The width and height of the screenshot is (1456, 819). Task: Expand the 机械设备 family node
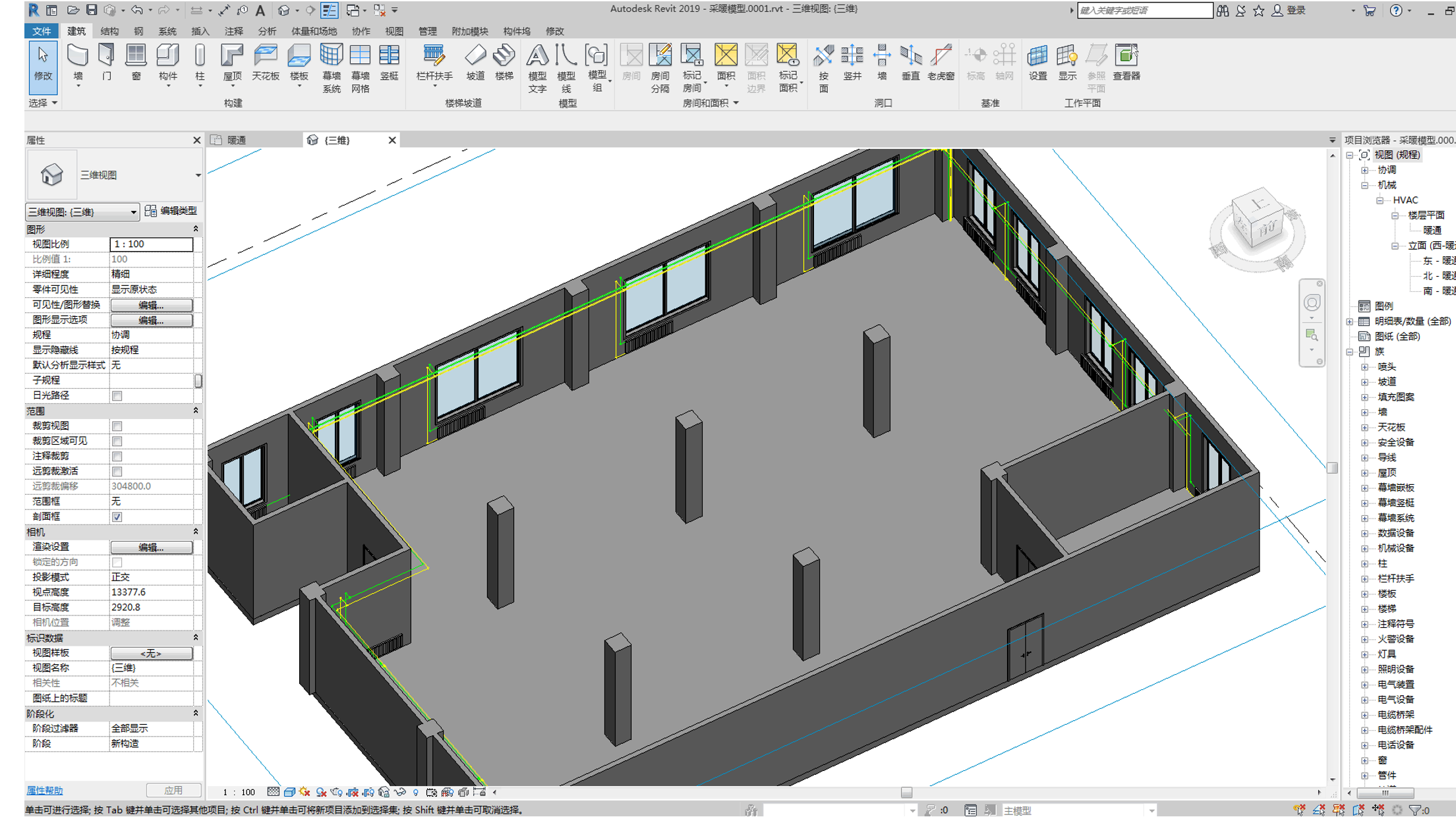(1364, 549)
